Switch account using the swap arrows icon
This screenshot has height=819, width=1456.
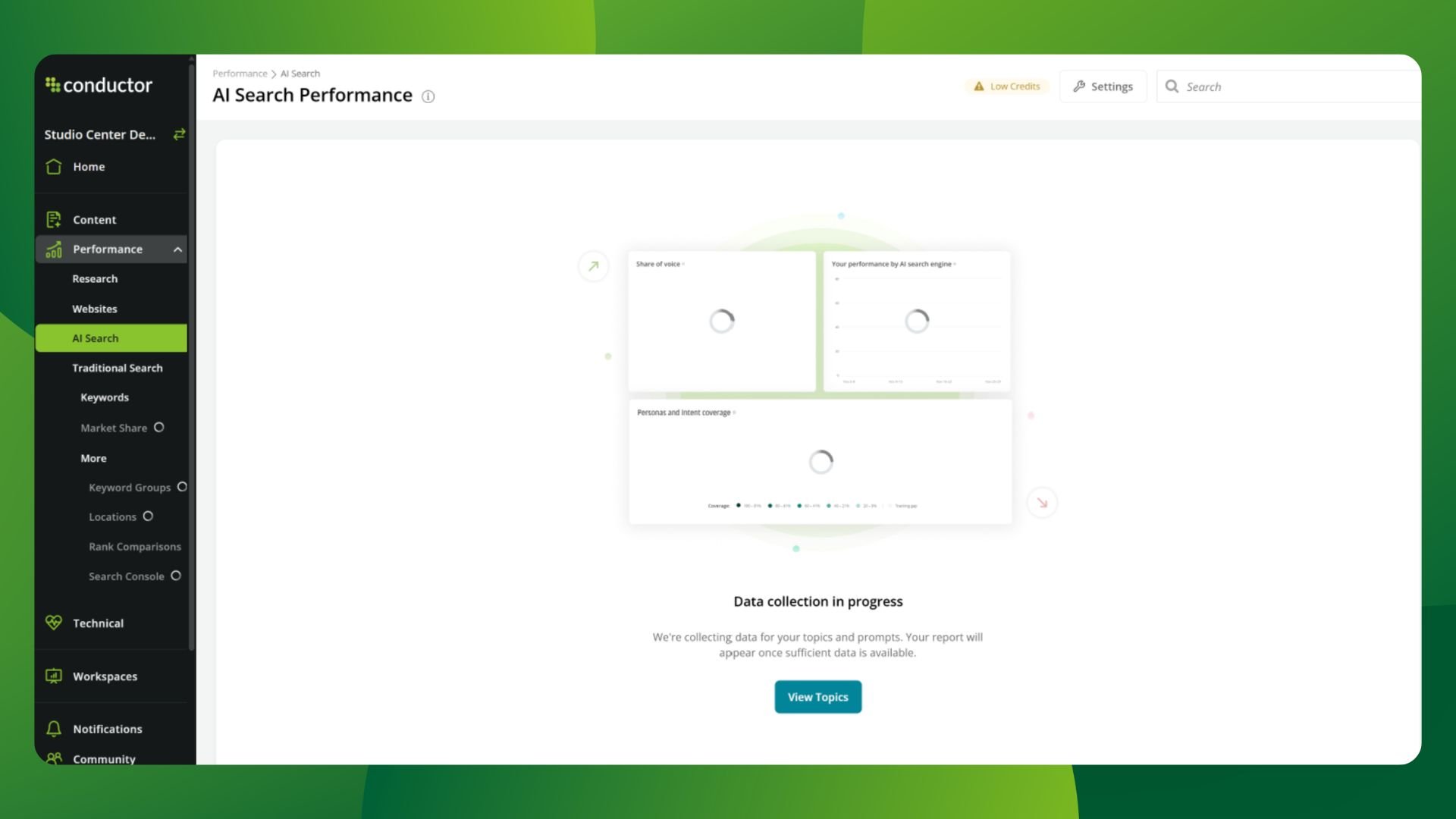[x=179, y=134]
